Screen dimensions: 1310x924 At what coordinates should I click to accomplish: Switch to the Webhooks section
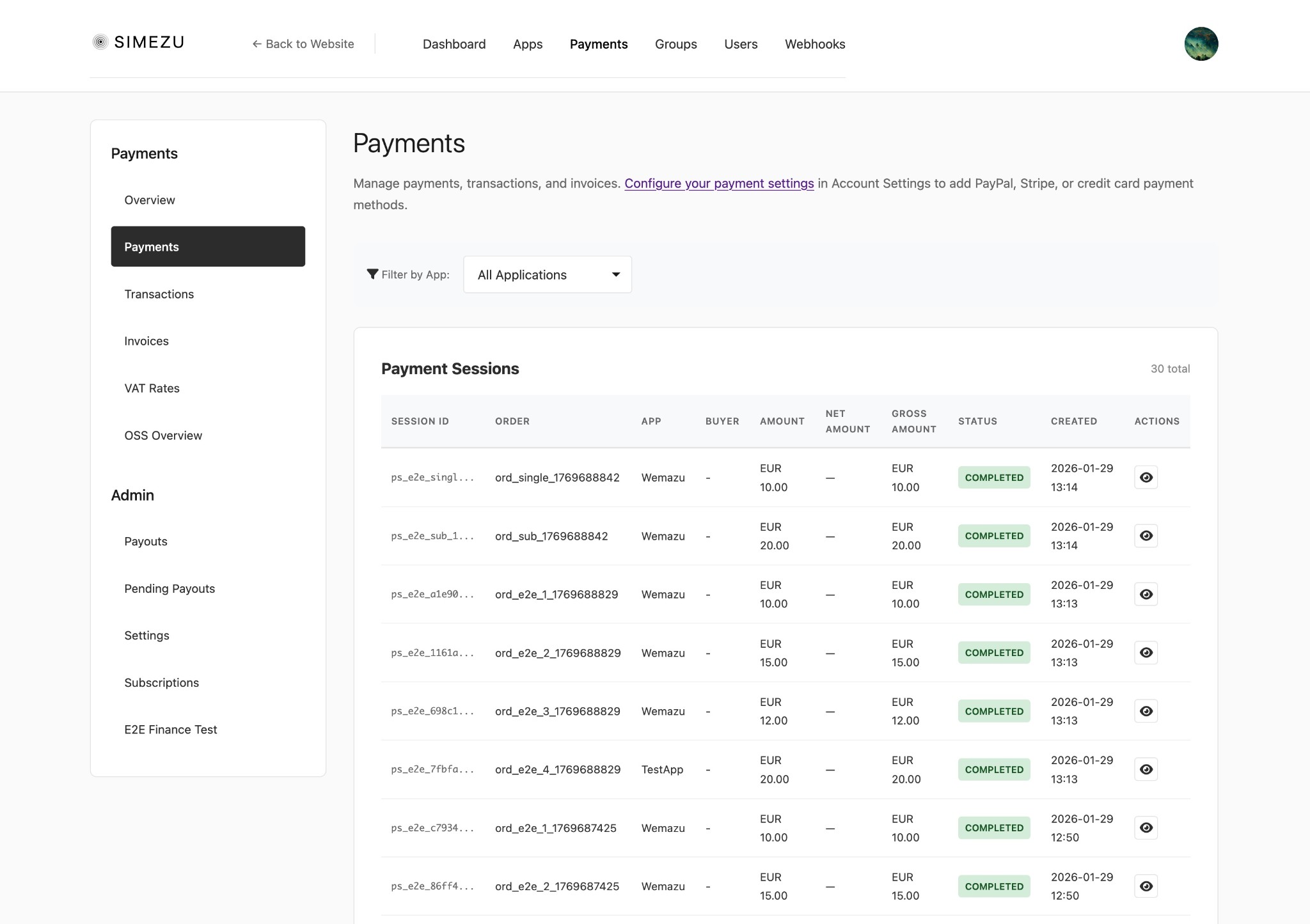(815, 44)
